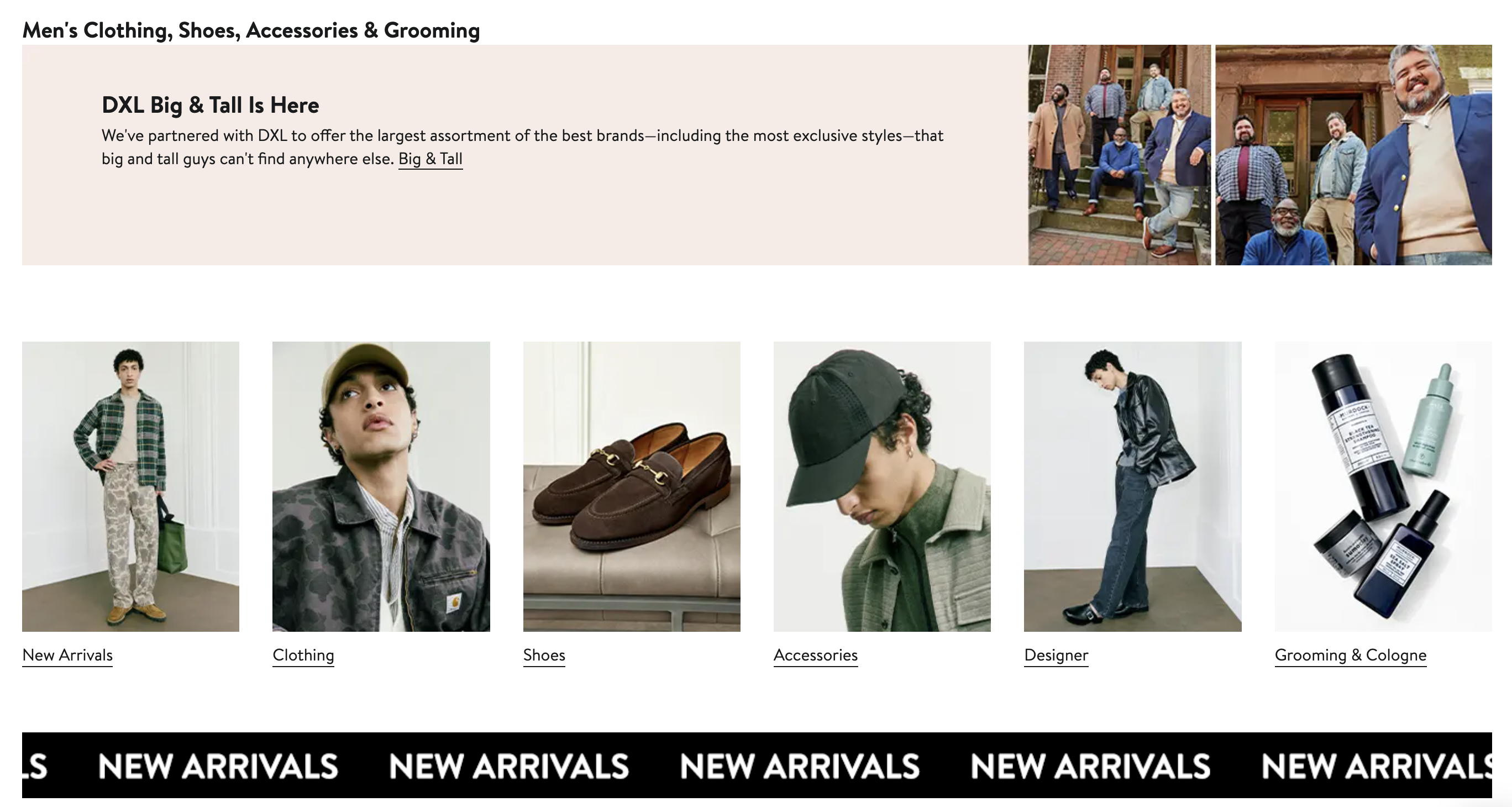Click the DXL group-on-steps photo
The height and width of the screenshot is (807, 1512).
(x=1119, y=155)
